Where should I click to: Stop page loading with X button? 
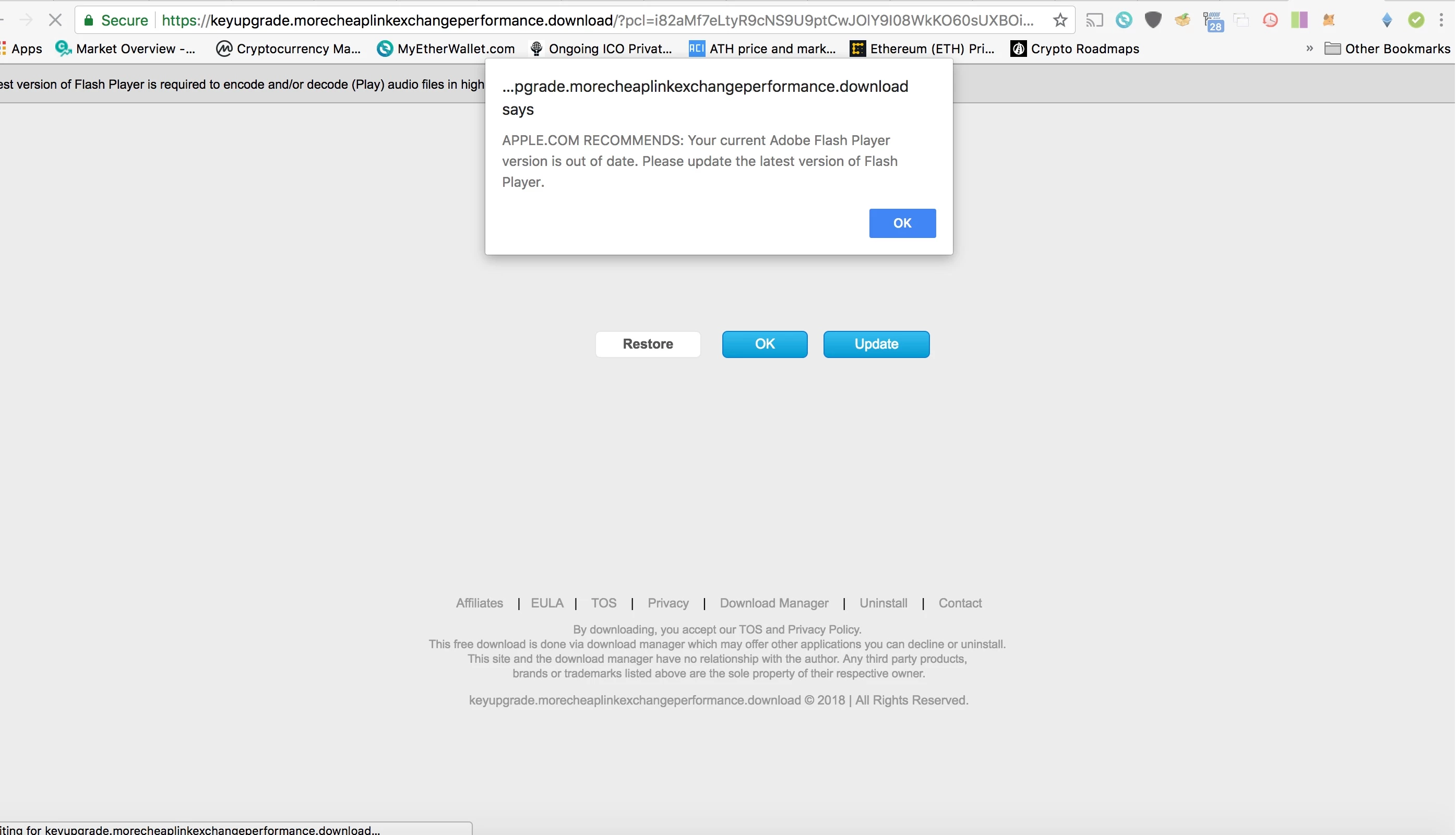point(55,21)
